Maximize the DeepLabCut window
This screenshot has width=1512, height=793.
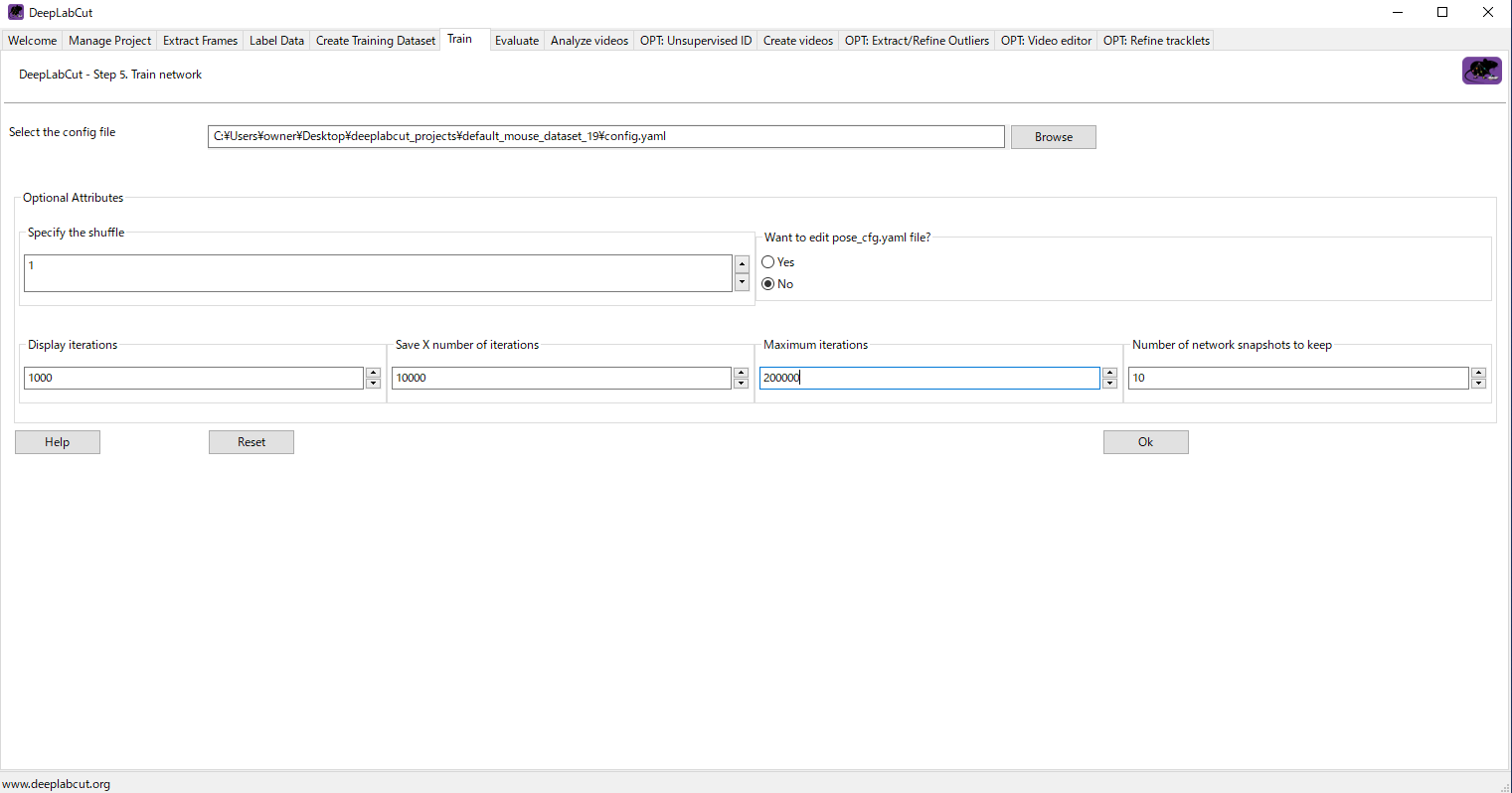1442,12
